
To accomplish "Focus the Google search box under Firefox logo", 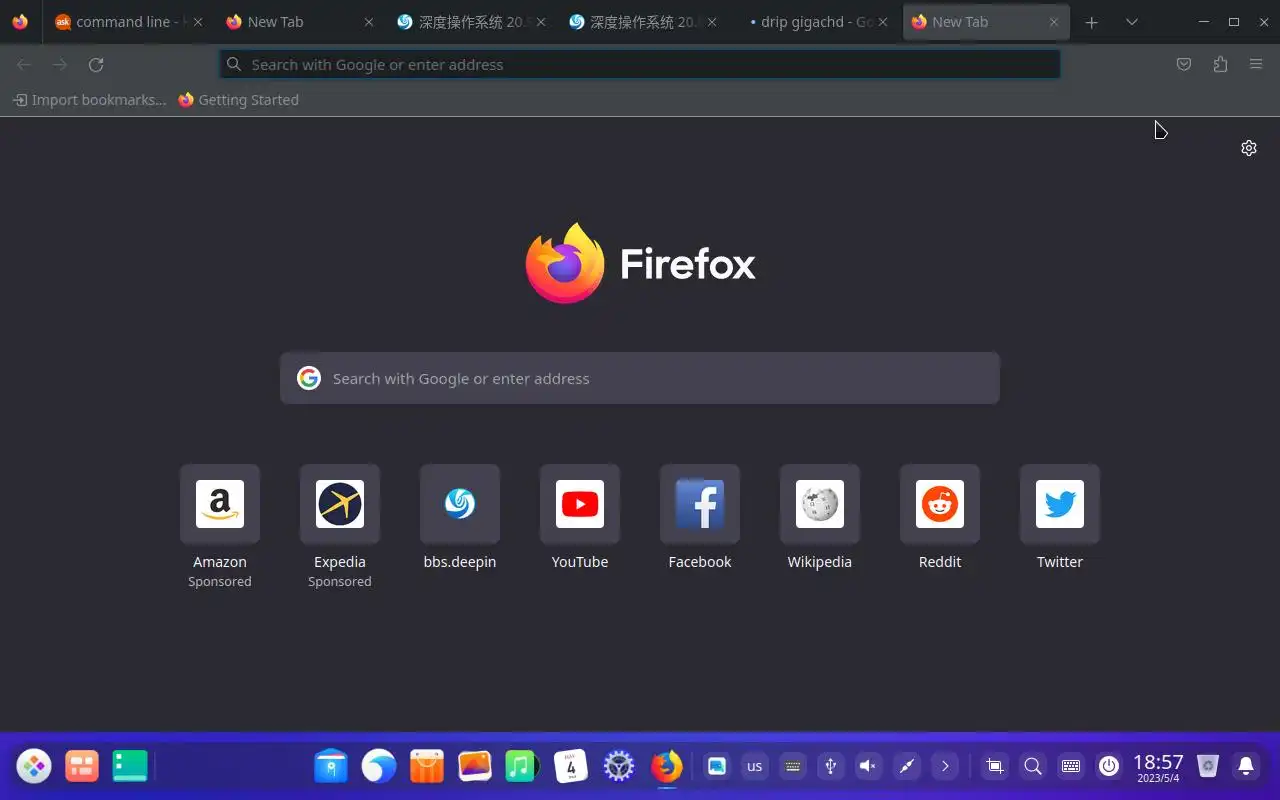I will point(640,378).
